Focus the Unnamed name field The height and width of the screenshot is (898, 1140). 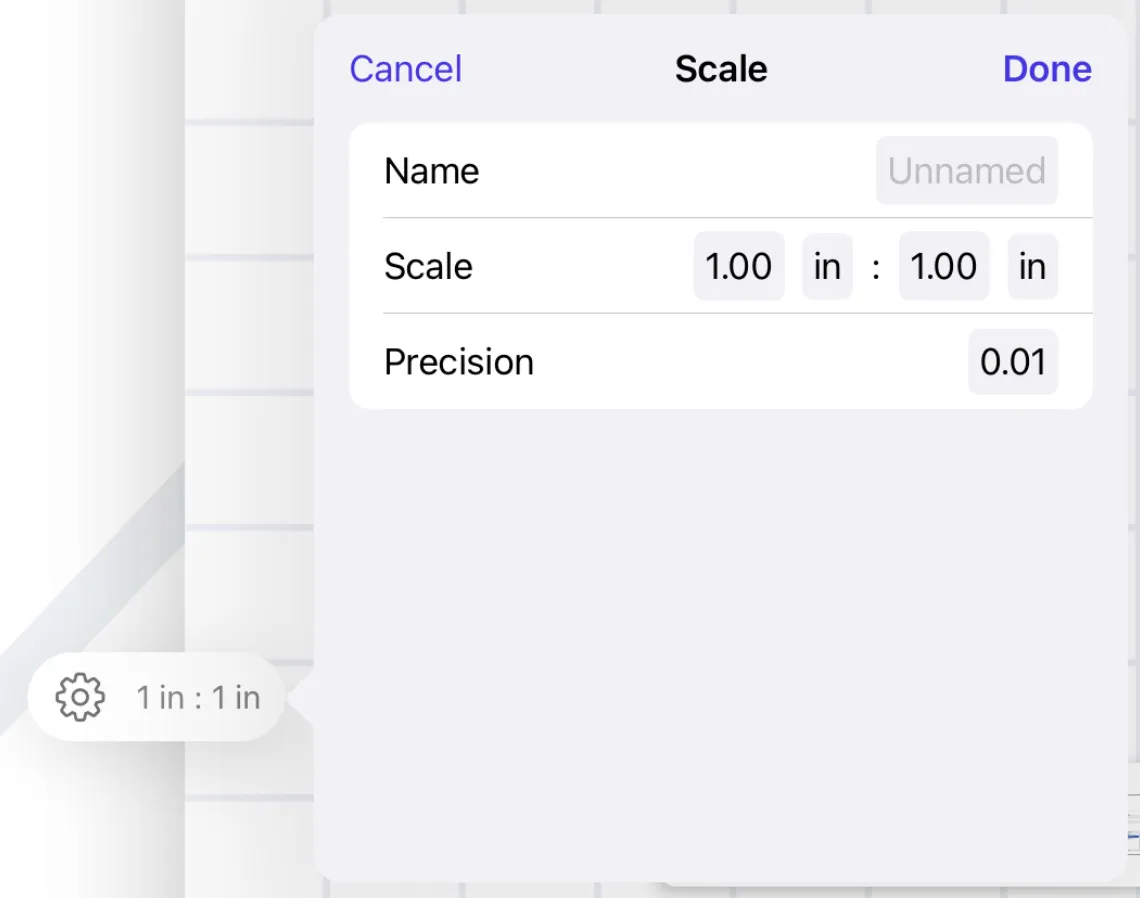[x=966, y=171]
